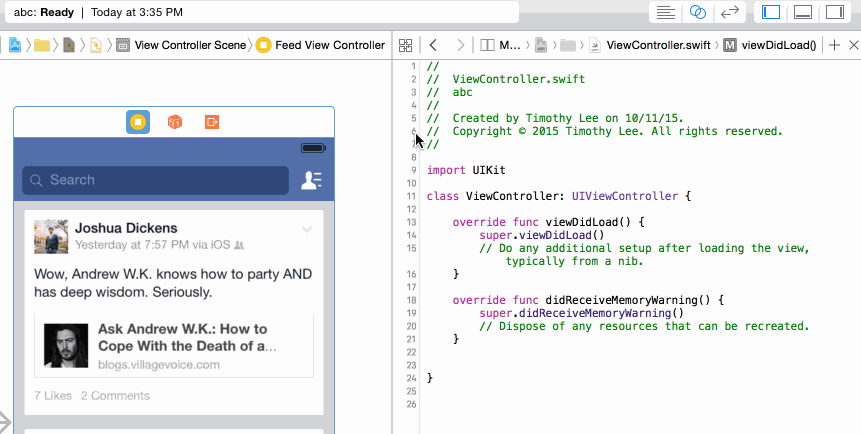
Task: Toggle the Debug area panel
Action: [x=803, y=12]
